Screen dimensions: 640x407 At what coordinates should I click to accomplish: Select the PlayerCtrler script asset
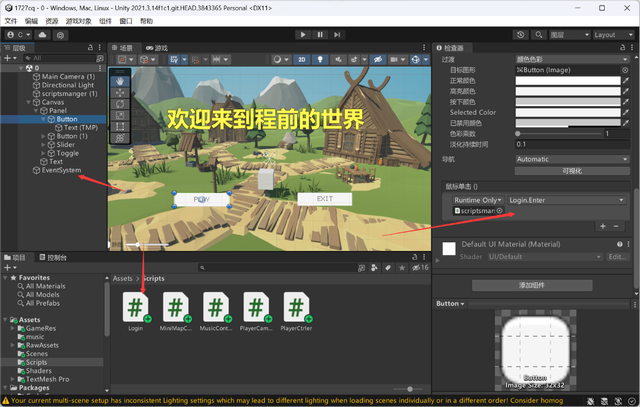296,311
